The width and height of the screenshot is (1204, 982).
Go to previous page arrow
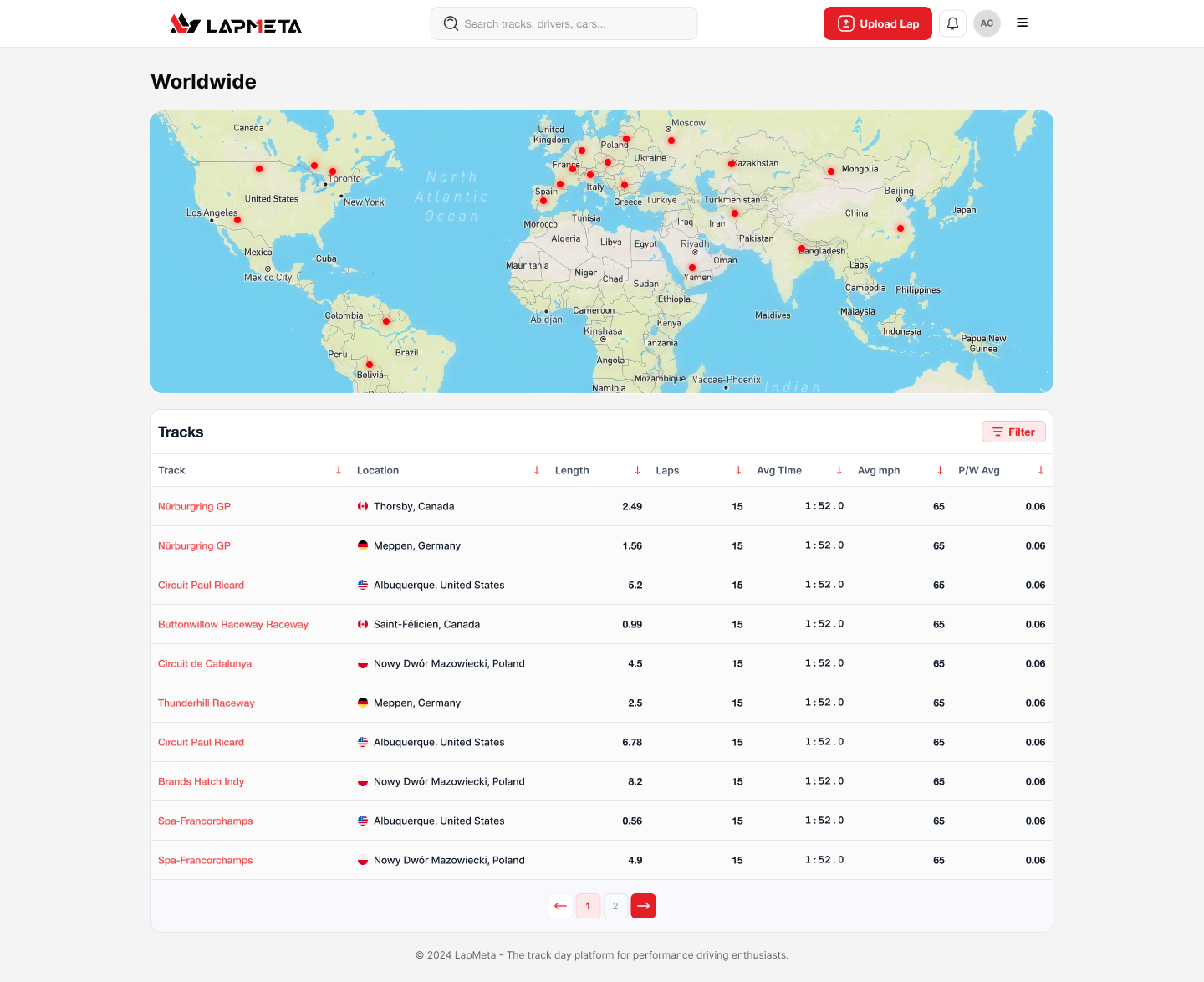click(561, 906)
